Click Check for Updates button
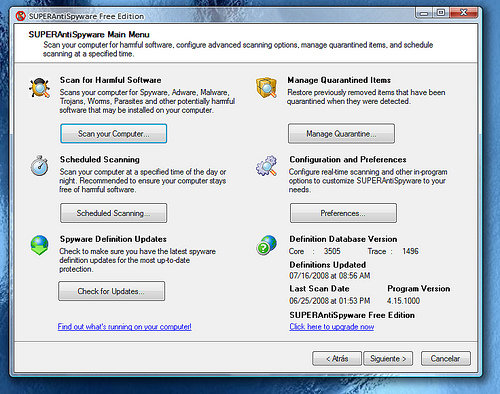 [111, 291]
